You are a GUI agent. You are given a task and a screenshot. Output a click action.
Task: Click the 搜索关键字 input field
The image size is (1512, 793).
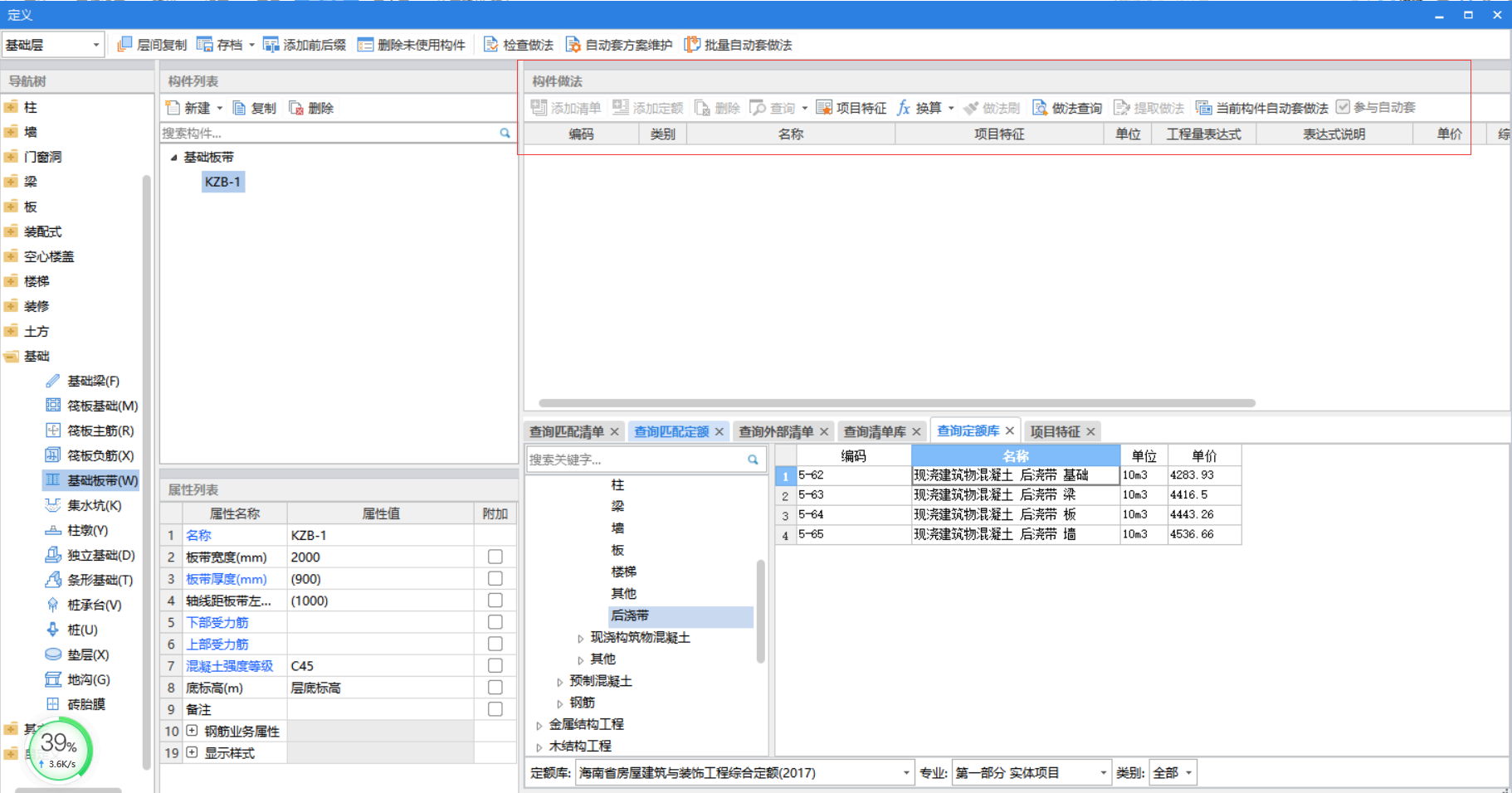pos(637,460)
